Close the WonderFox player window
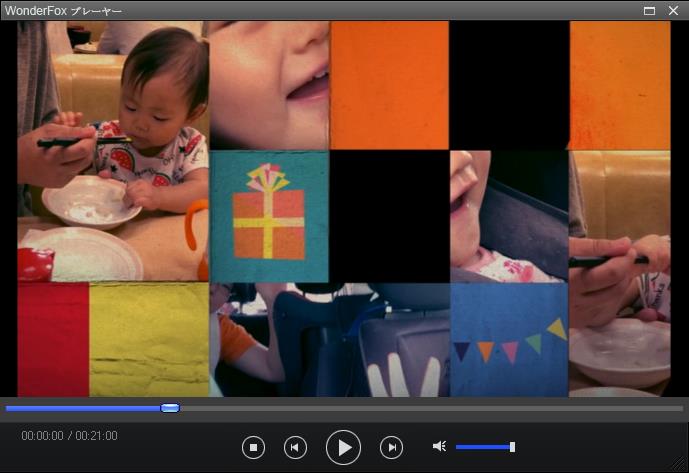 [673, 11]
